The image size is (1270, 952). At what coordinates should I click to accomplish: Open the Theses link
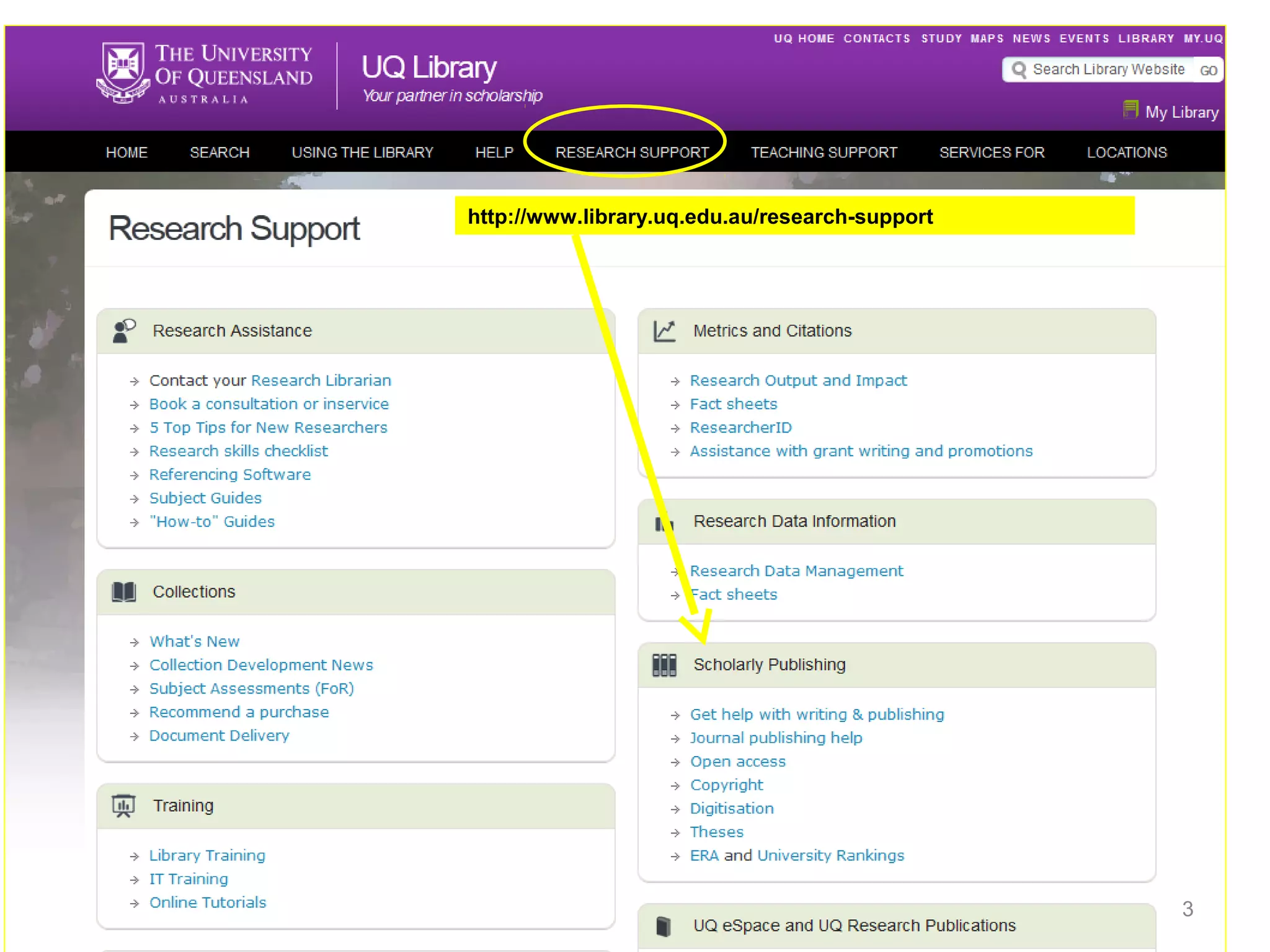point(717,832)
